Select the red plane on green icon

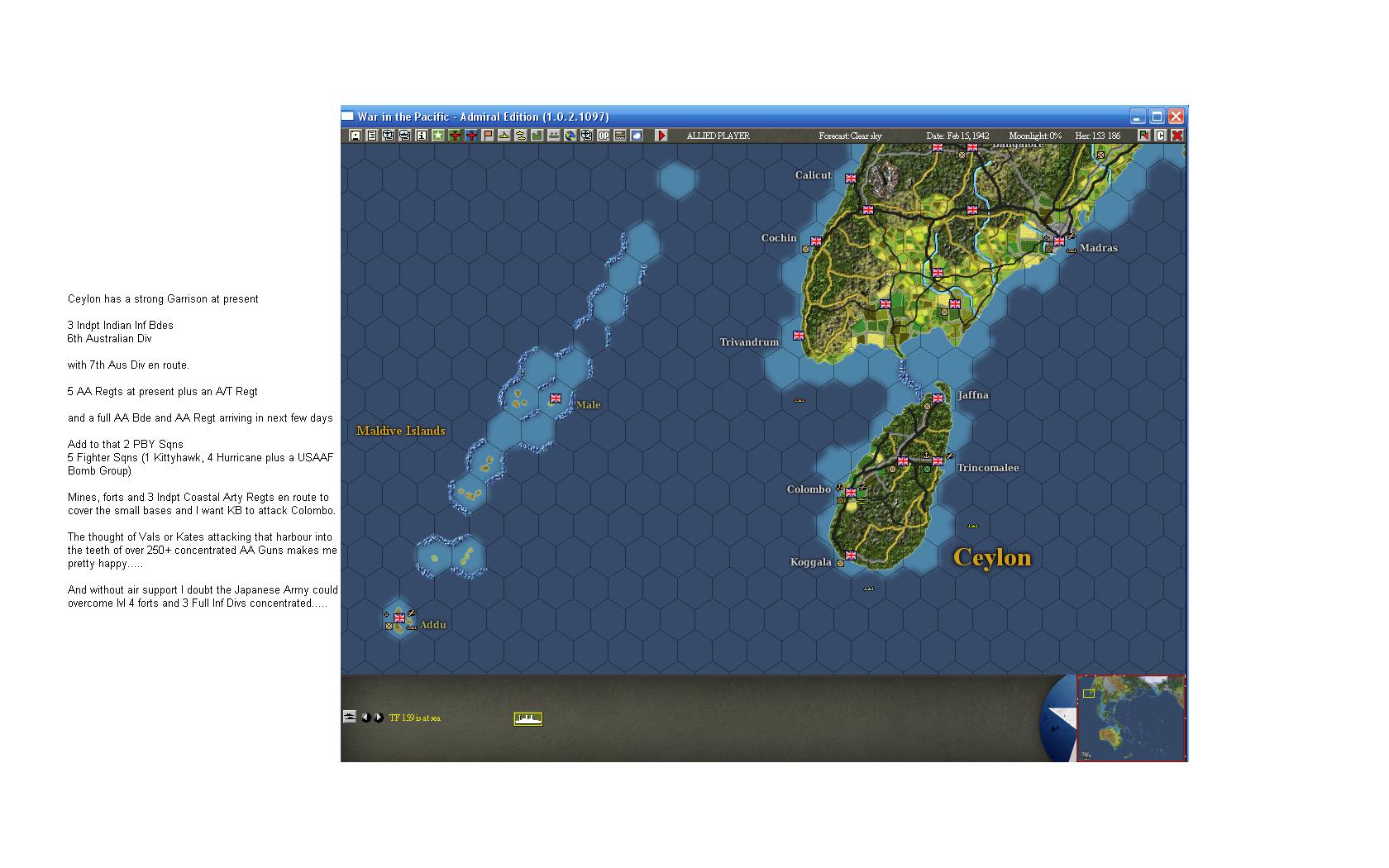pyautogui.click(x=455, y=136)
